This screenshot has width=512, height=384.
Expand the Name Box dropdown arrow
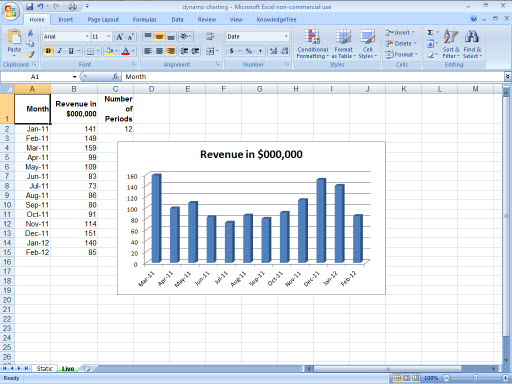[74, 77]
